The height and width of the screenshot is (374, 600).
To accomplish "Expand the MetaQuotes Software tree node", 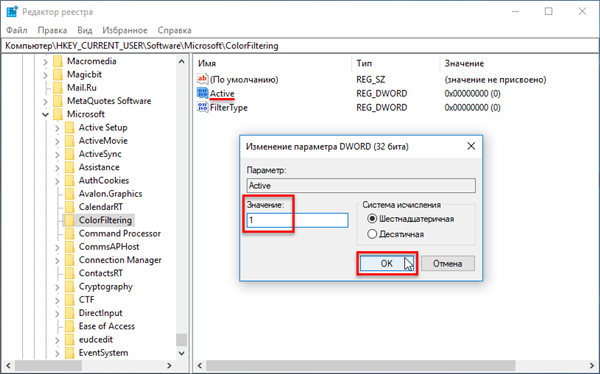I will 46,101.
